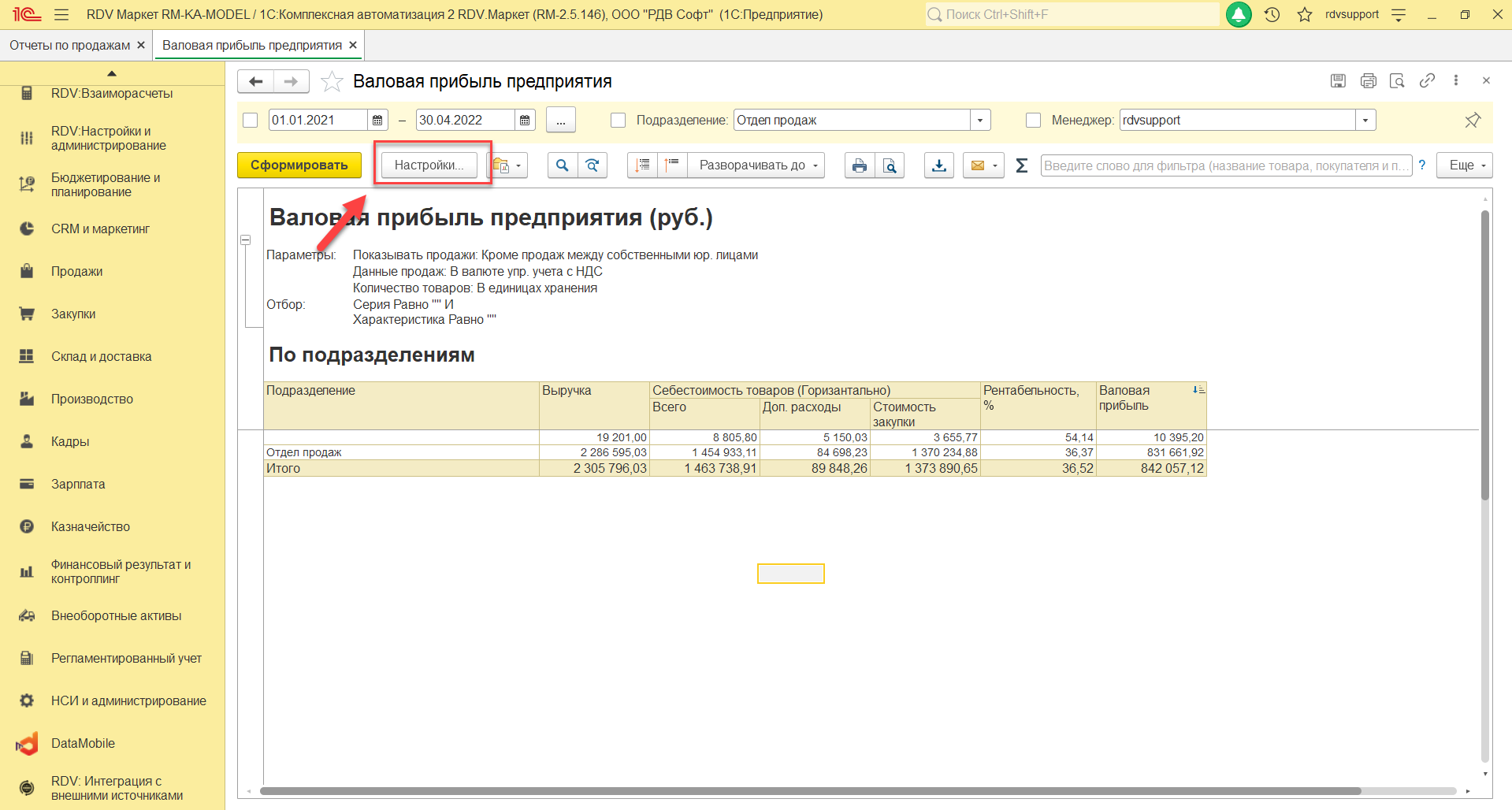The image size is (1512, 810).
Task: Switch to Отчеты по продажам tab
Action: (x=69, y=46)
